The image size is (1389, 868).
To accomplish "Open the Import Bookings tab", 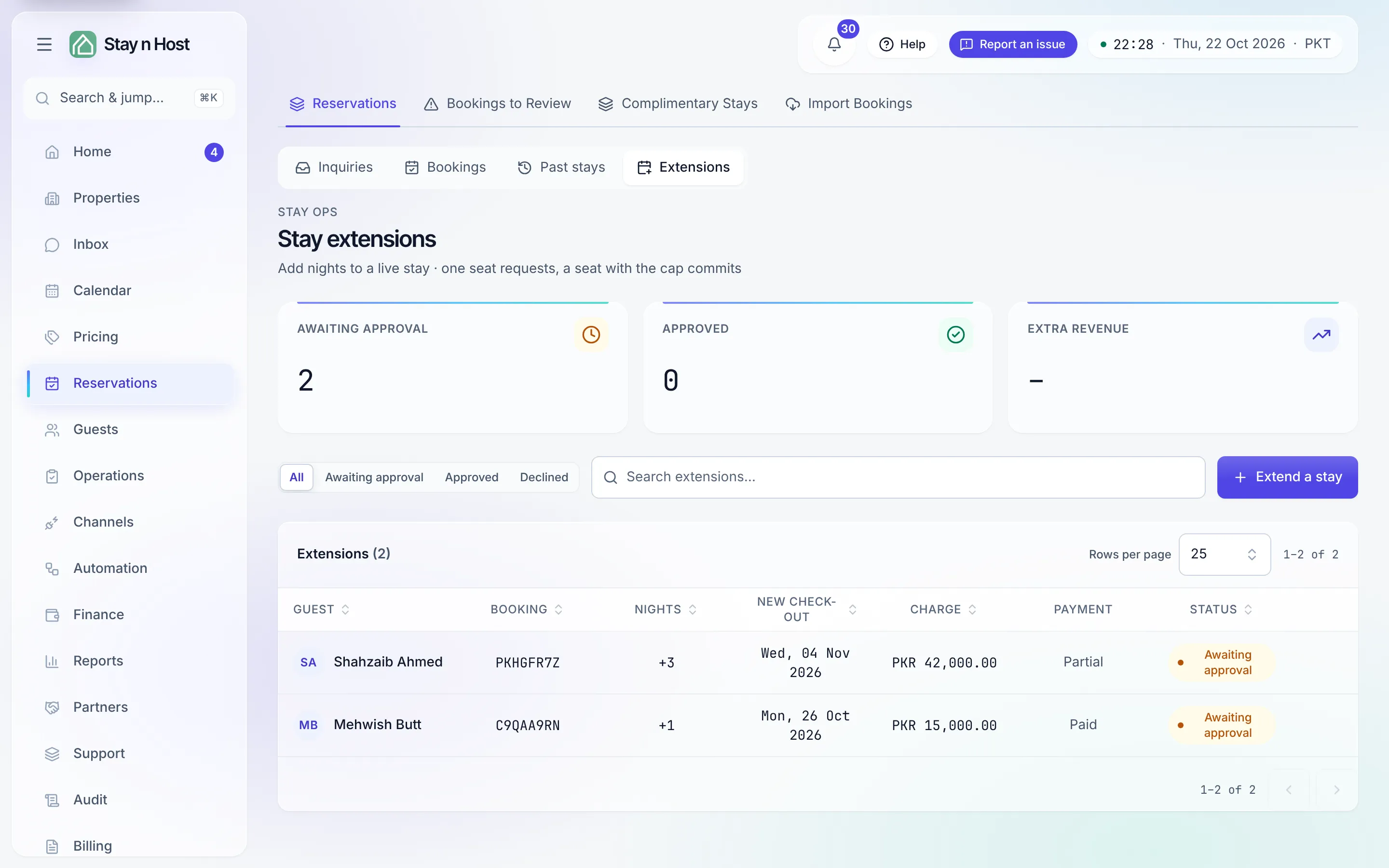I will coord(848,104).
